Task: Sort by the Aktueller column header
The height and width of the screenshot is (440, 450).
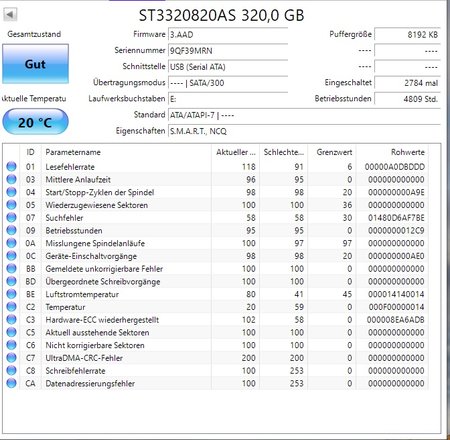Action: (x=236, y=152)
